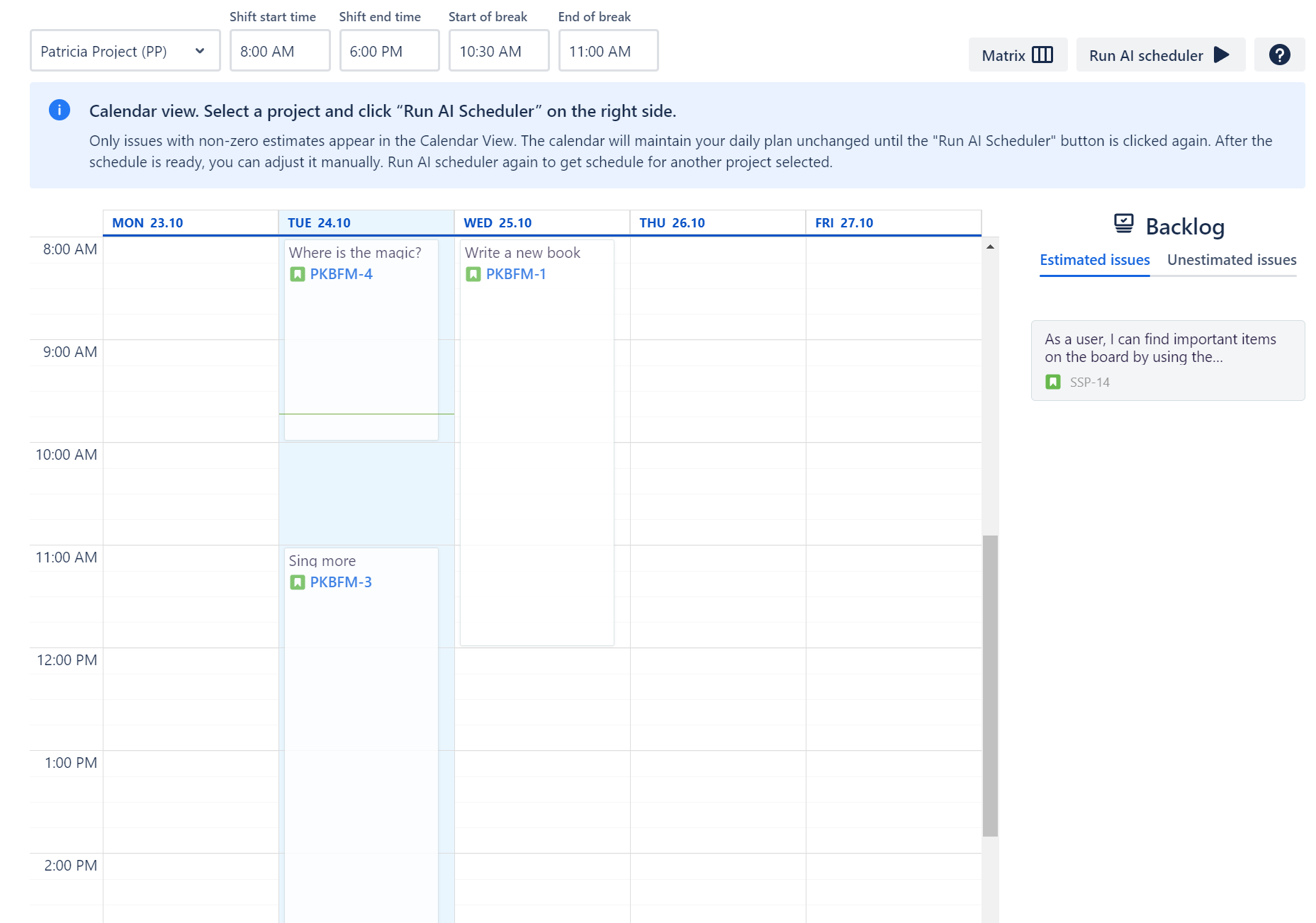Image resolution: width=1316 pixels, height=923 pixels.
Task: Click the green story icon beside PKBFM-4
Action: 298,274
